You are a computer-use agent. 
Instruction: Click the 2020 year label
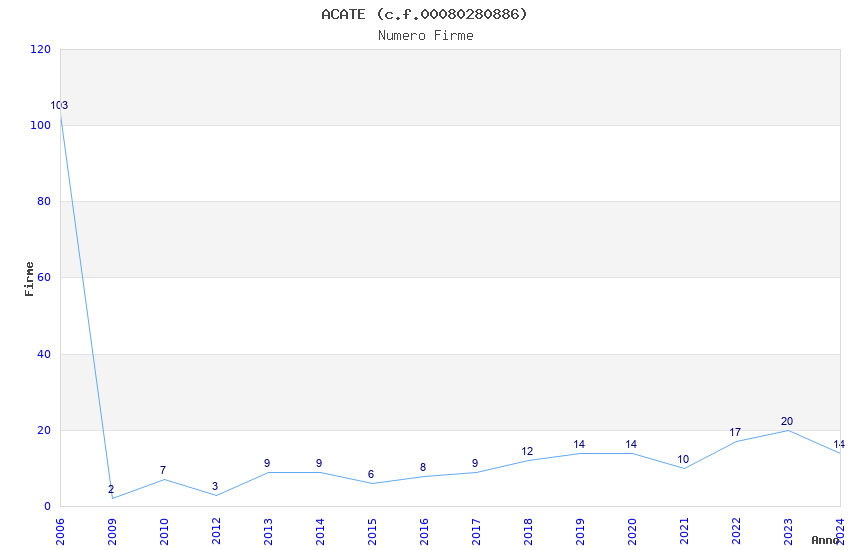[x=633, y=531]
